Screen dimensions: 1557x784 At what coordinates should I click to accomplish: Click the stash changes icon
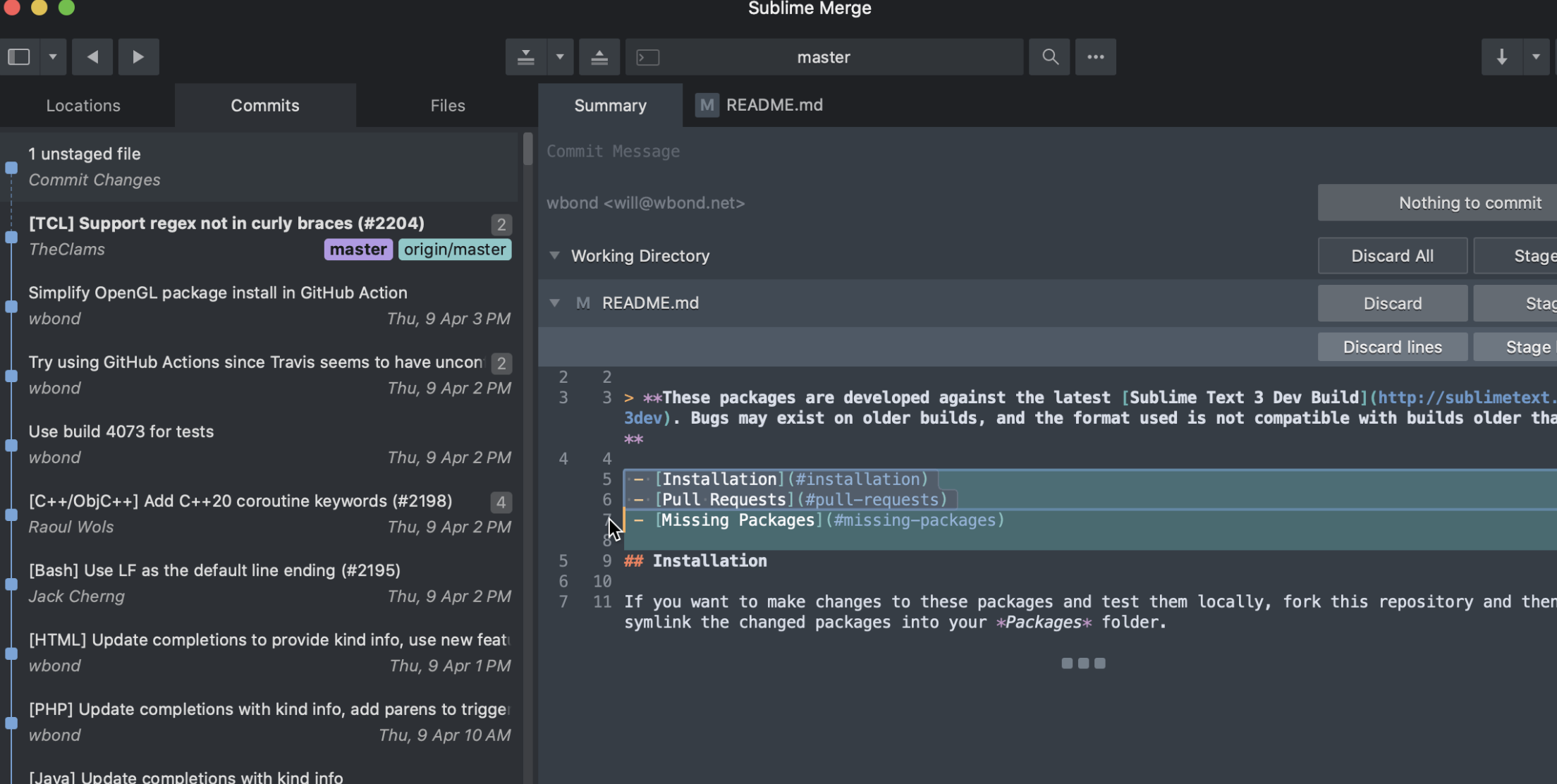525,57
